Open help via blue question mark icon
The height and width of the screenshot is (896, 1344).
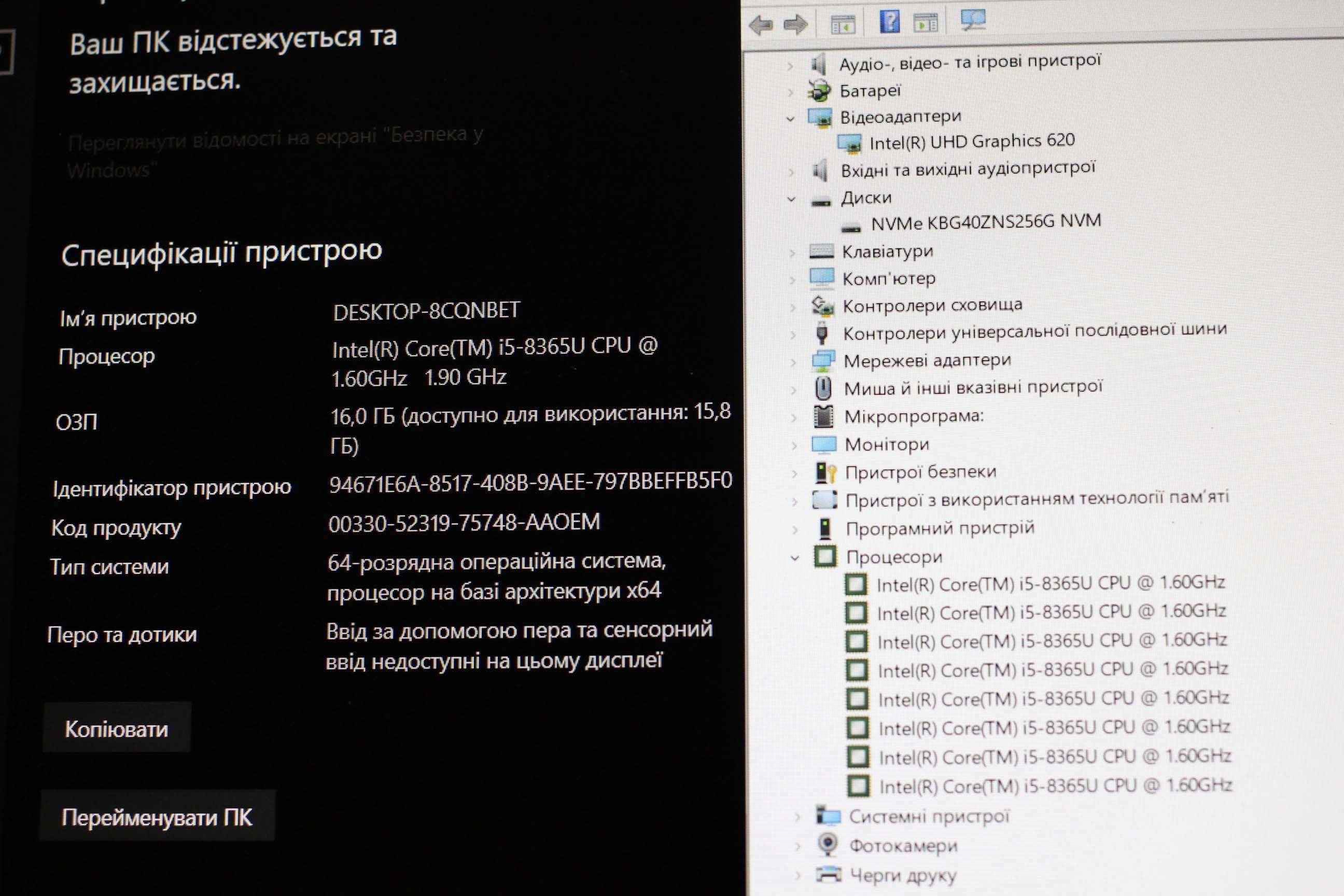point(890,22)
